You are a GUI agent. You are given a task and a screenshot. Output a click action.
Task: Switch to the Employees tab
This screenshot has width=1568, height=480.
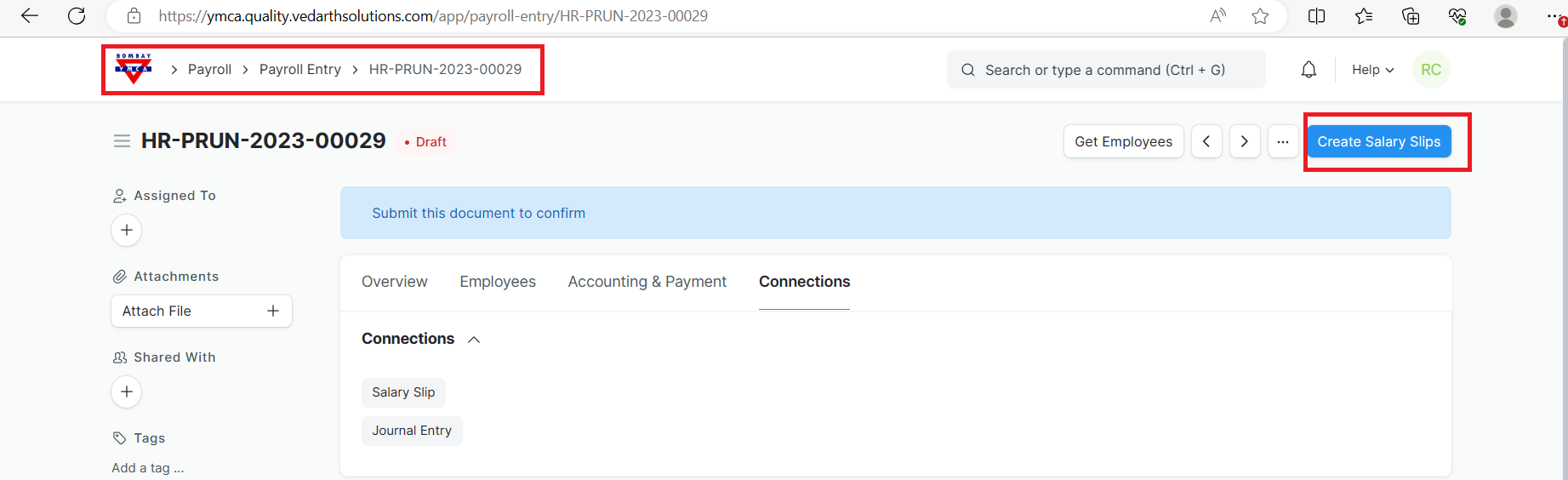coord(498,282)
